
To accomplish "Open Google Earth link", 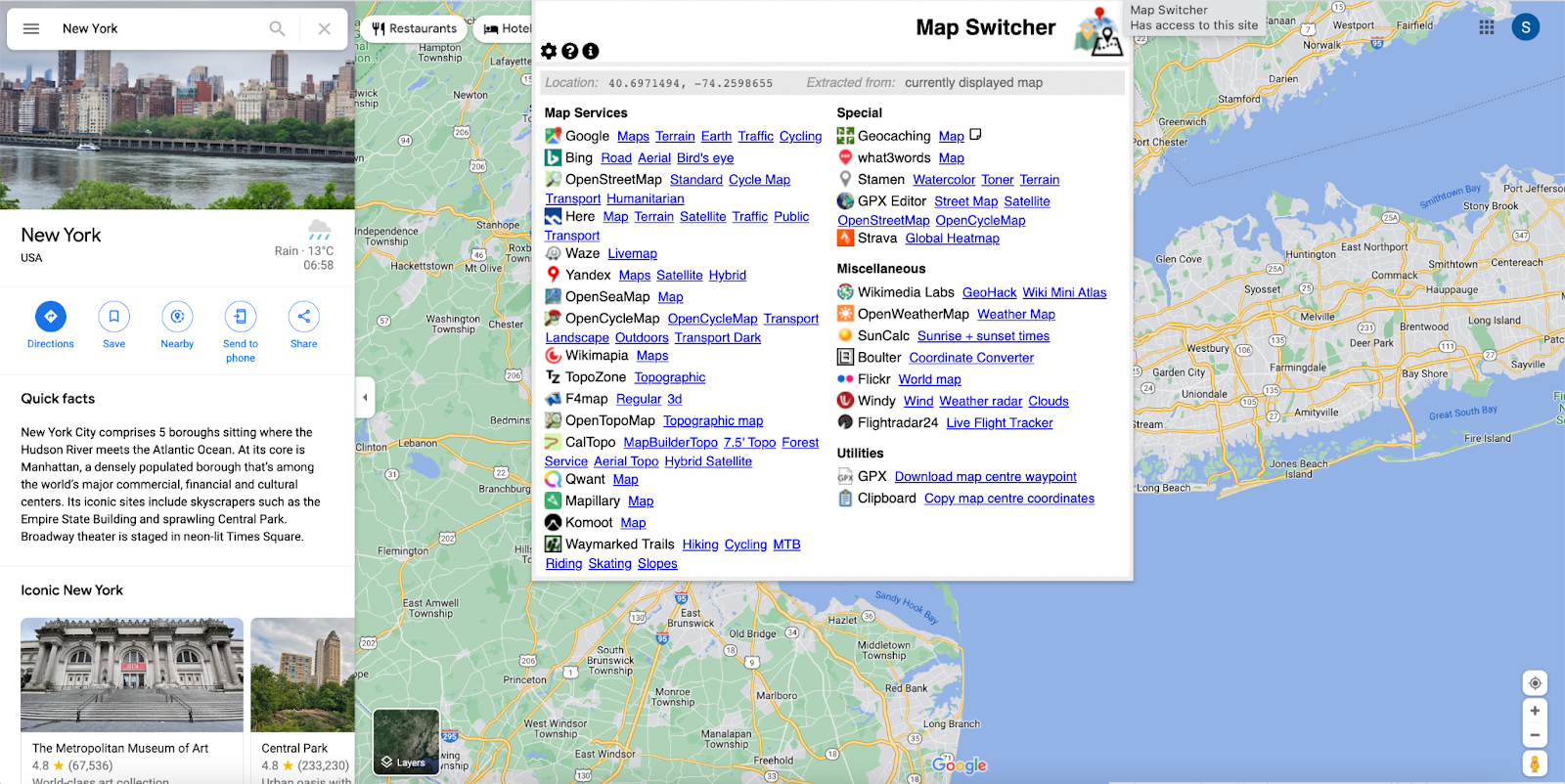I will pyautogui.click(x=716, y=137).
